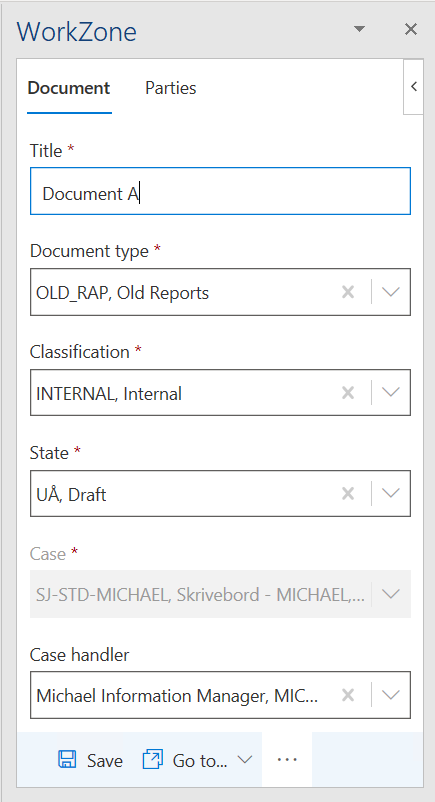Click the Save floppy disk icon
Viewport: 435px width, 802px height.
[x=67, y=760]
